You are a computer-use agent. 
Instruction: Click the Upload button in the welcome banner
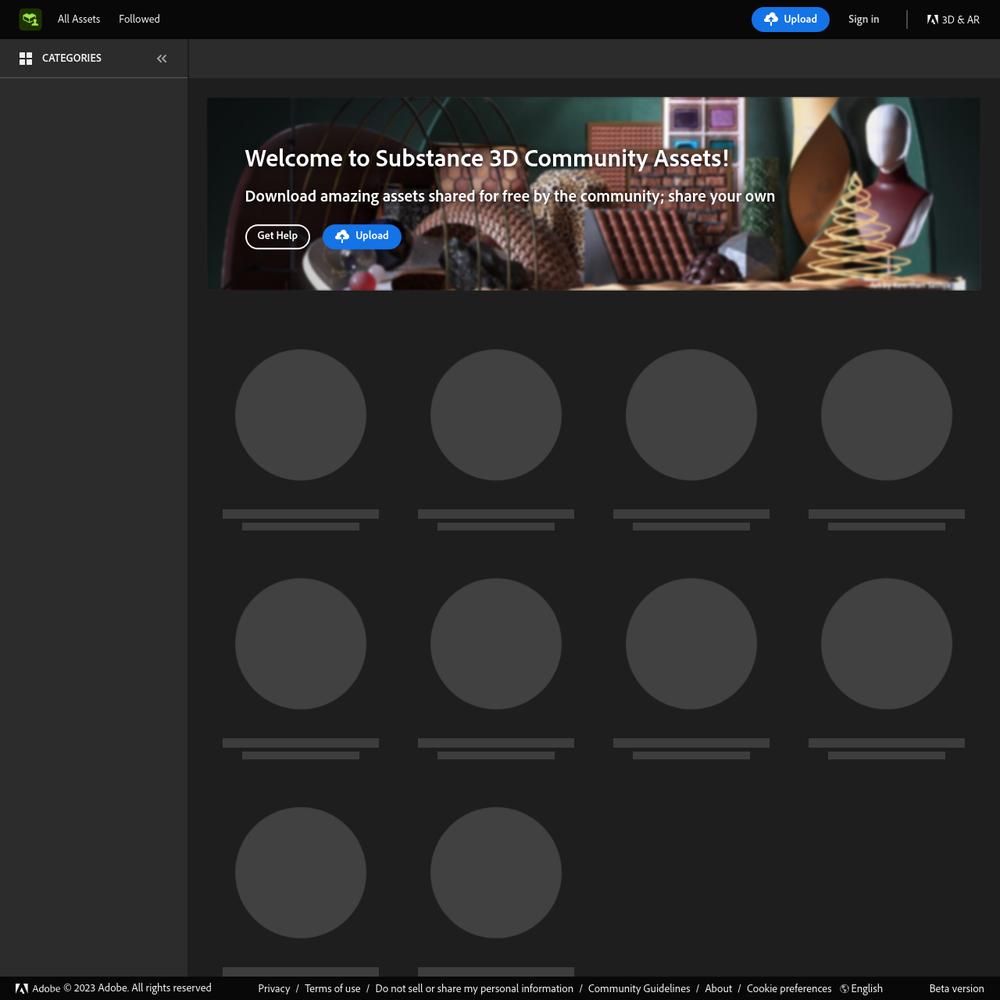coord(362,236)
